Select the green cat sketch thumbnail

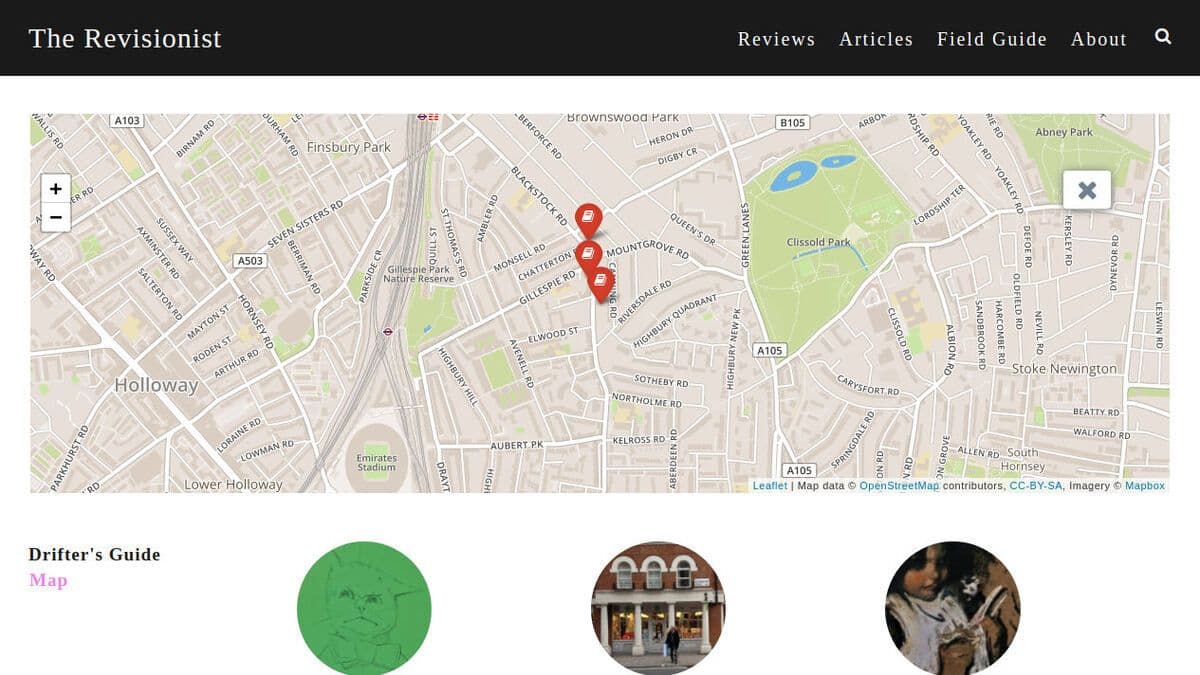click(x=364, y=608)
